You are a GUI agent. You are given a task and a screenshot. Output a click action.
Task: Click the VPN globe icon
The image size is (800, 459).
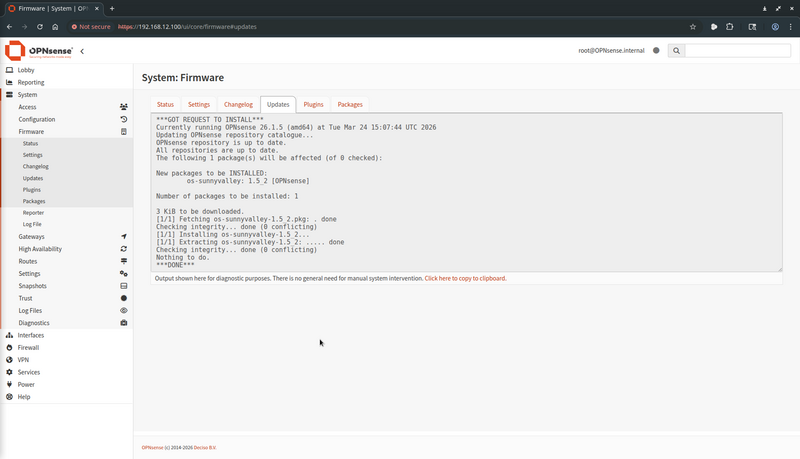click(9, 360)
